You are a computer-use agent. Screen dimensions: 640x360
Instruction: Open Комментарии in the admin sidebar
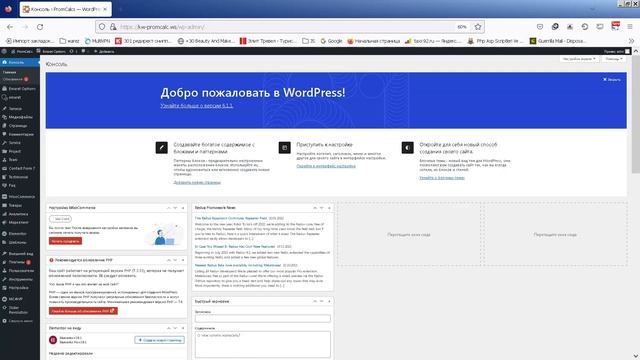(21, 134)
